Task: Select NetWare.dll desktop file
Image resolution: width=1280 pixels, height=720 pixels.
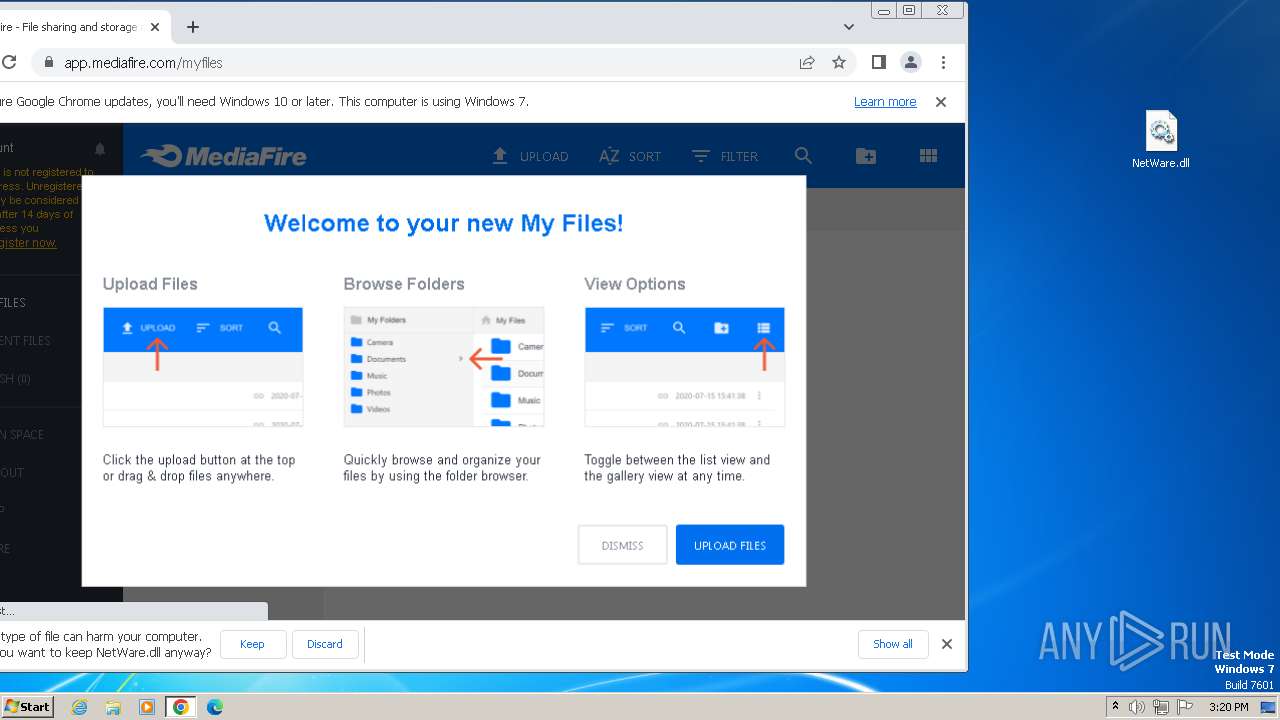Action: point(1161,140)
